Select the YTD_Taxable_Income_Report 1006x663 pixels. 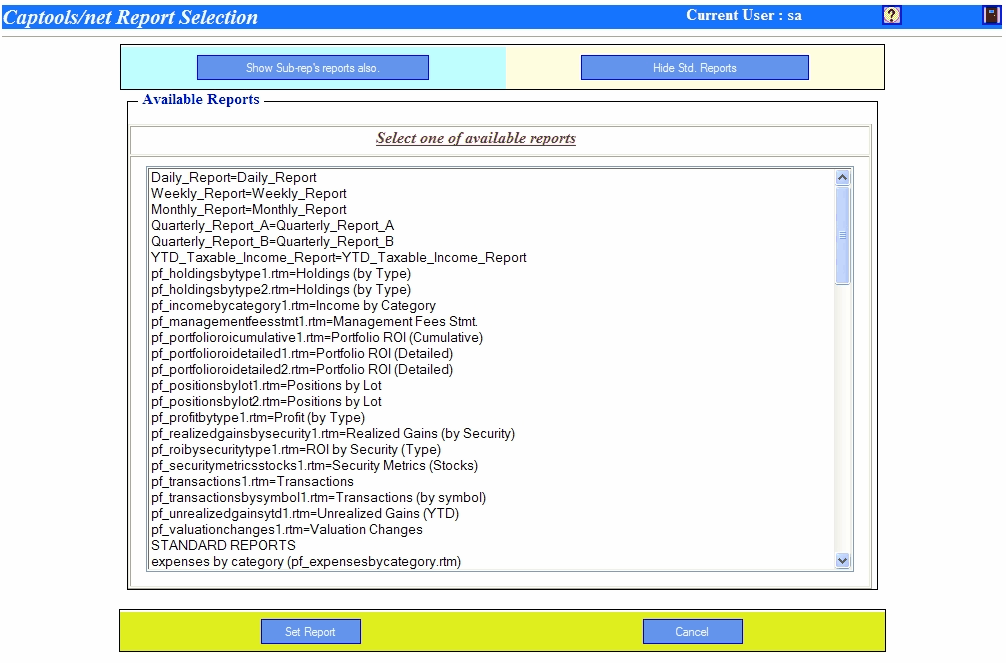coord(336,257)
